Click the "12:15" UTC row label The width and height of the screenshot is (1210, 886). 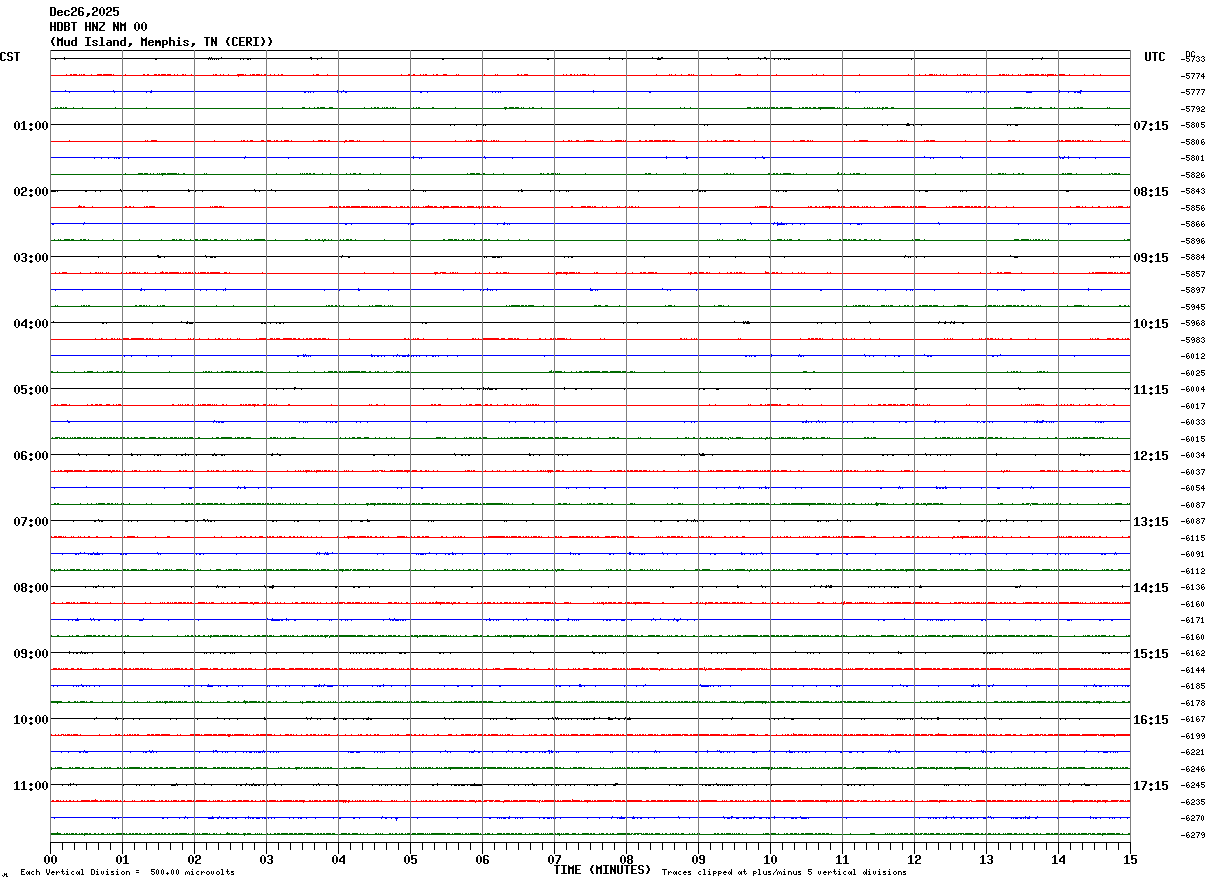point(1151,455)
